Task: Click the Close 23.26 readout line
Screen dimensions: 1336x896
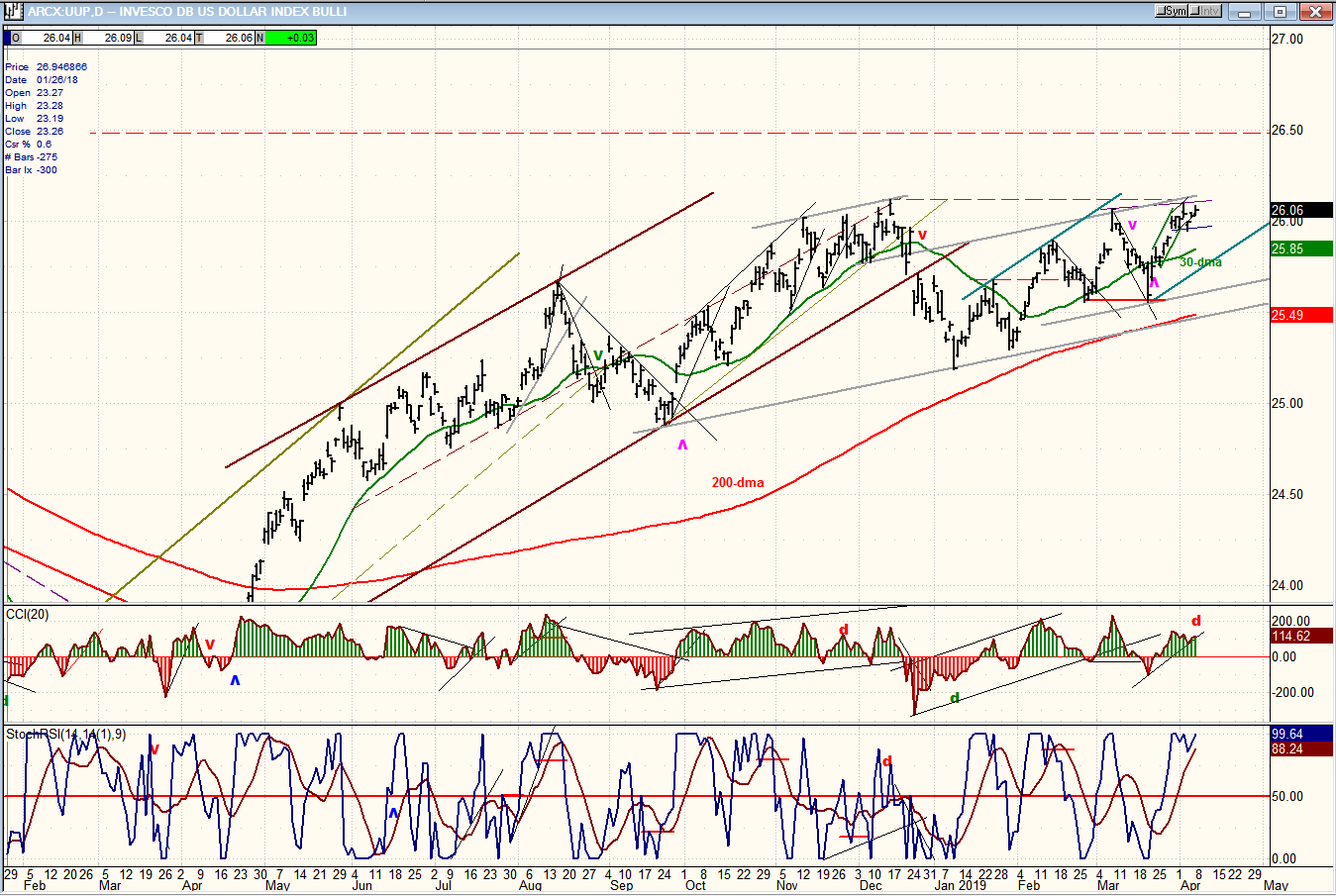Action: tap(34, 132)
